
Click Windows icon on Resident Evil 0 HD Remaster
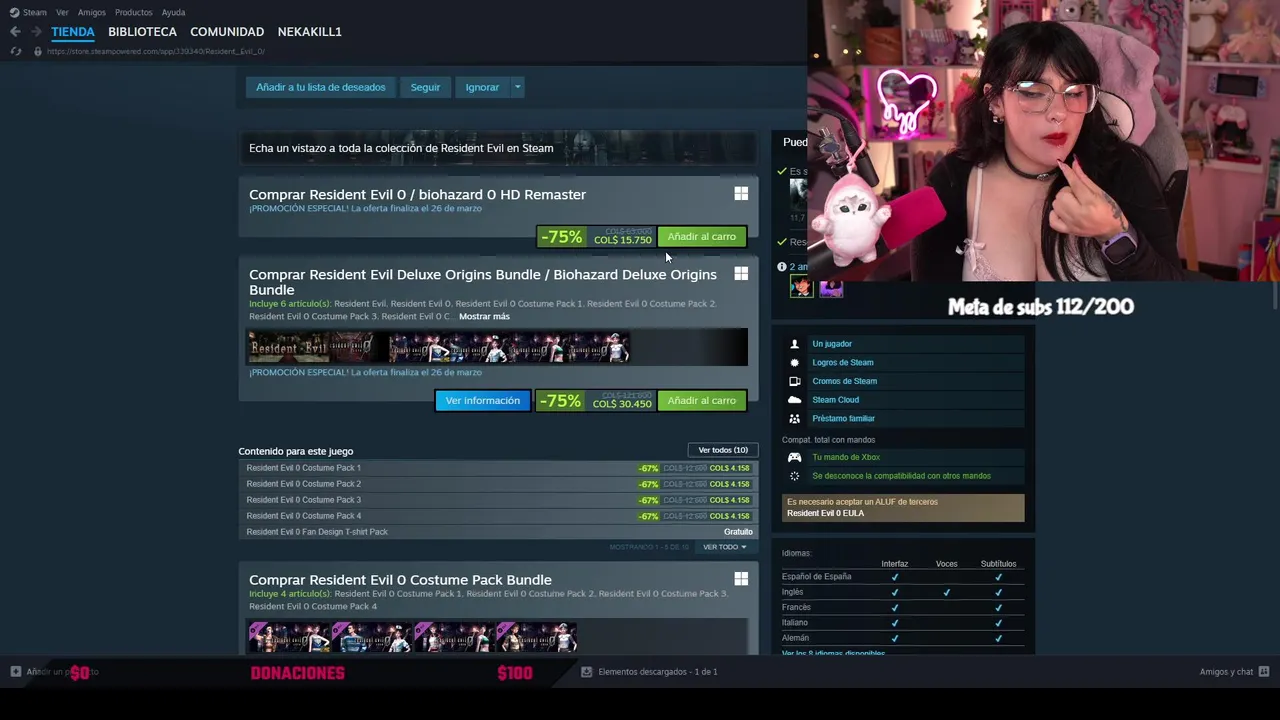tap(741, 194)
